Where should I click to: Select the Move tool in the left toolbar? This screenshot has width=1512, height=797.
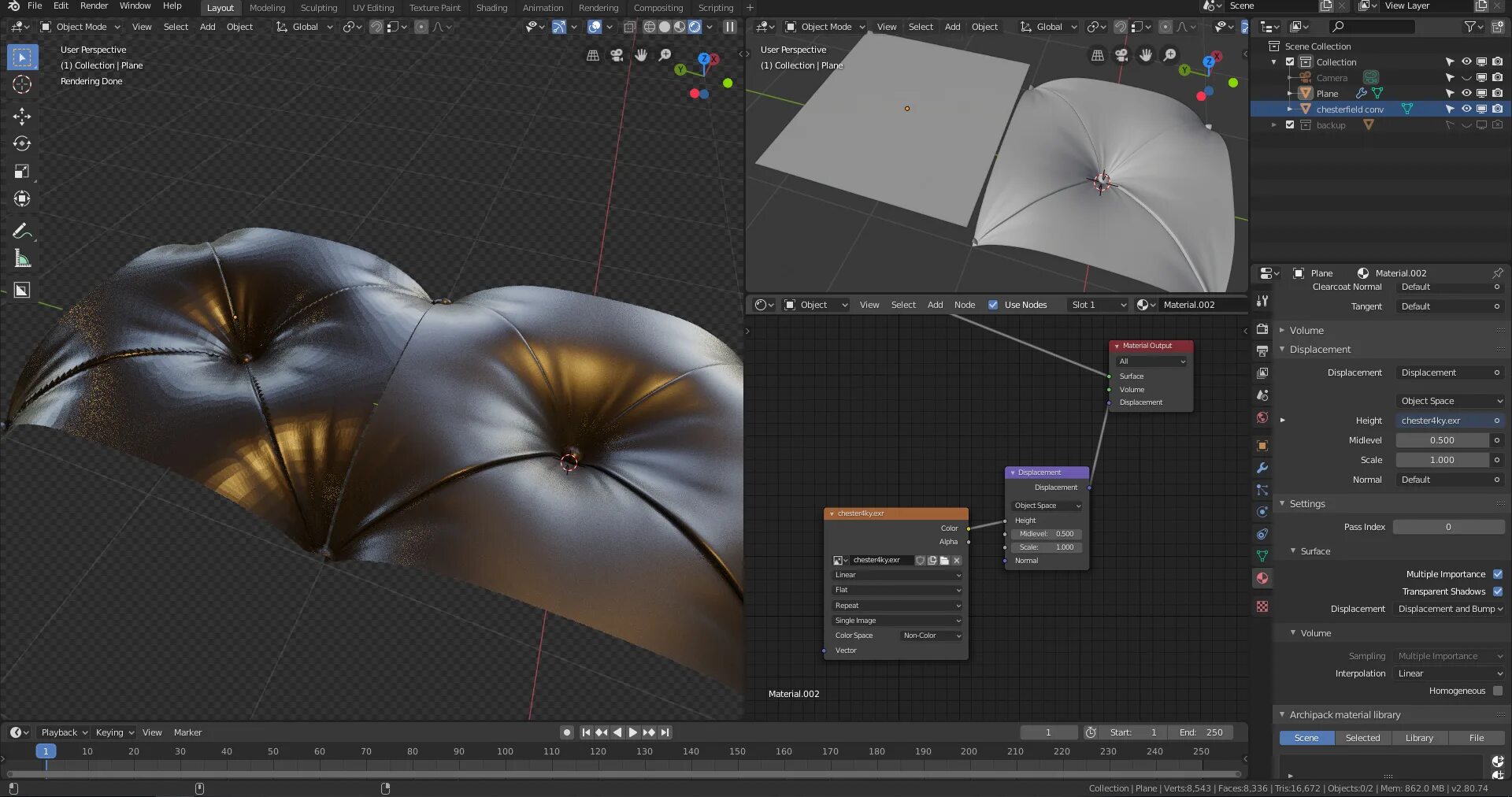[x=22, y=117]
